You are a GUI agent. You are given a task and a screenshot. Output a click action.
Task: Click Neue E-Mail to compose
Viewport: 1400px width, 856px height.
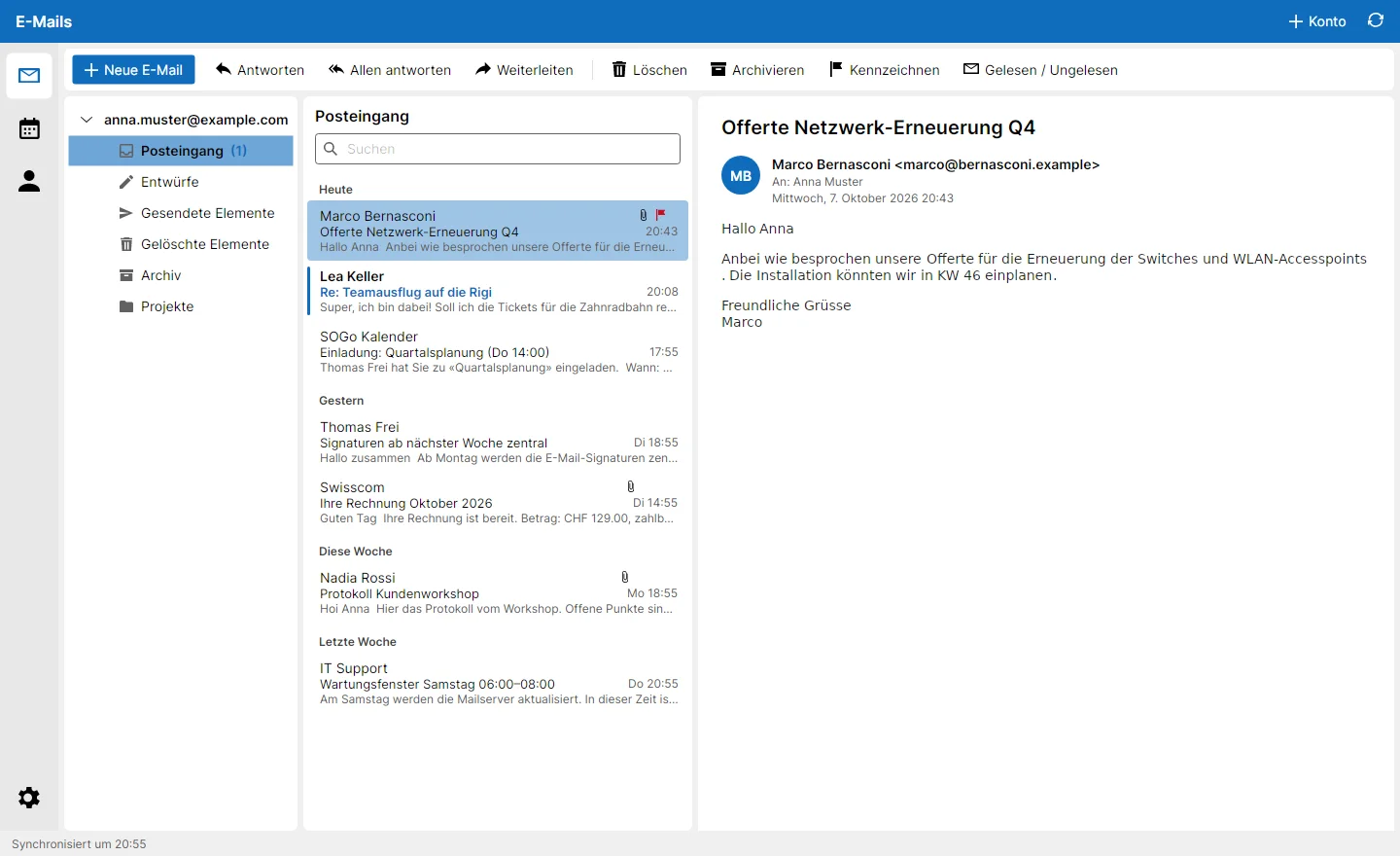point(134,70)
